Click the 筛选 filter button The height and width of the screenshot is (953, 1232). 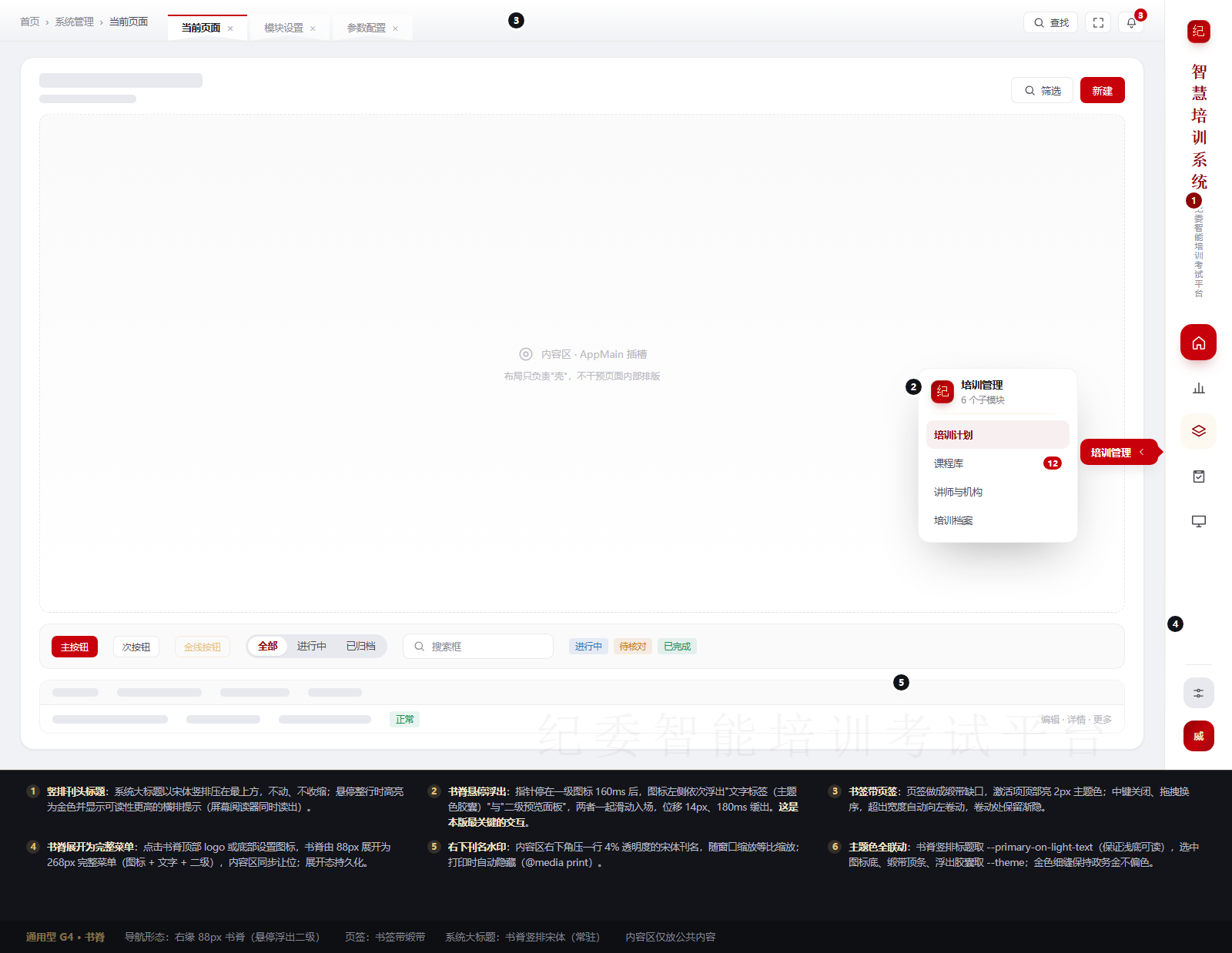click(x=1042, y=90)
